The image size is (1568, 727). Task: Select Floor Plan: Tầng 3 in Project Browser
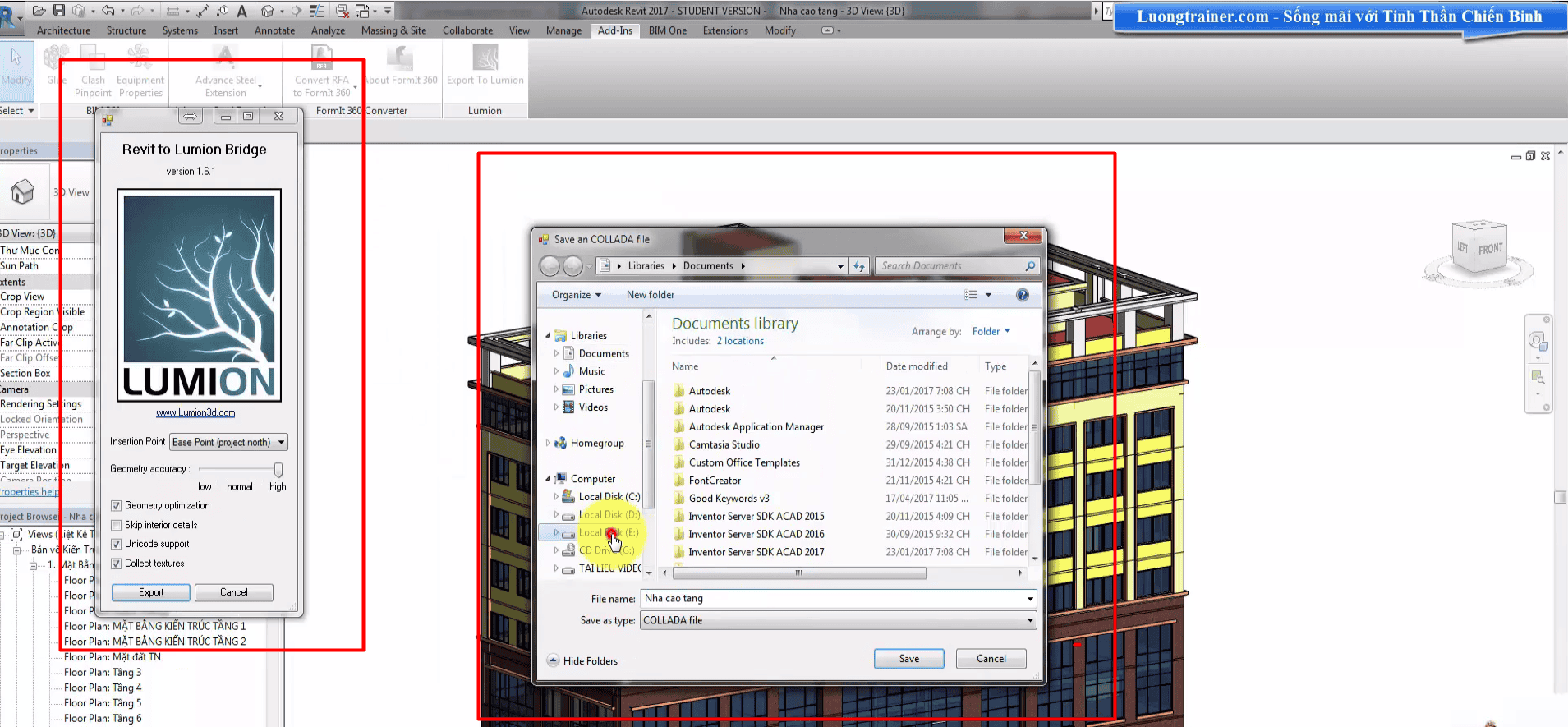(x=103, y=672)
